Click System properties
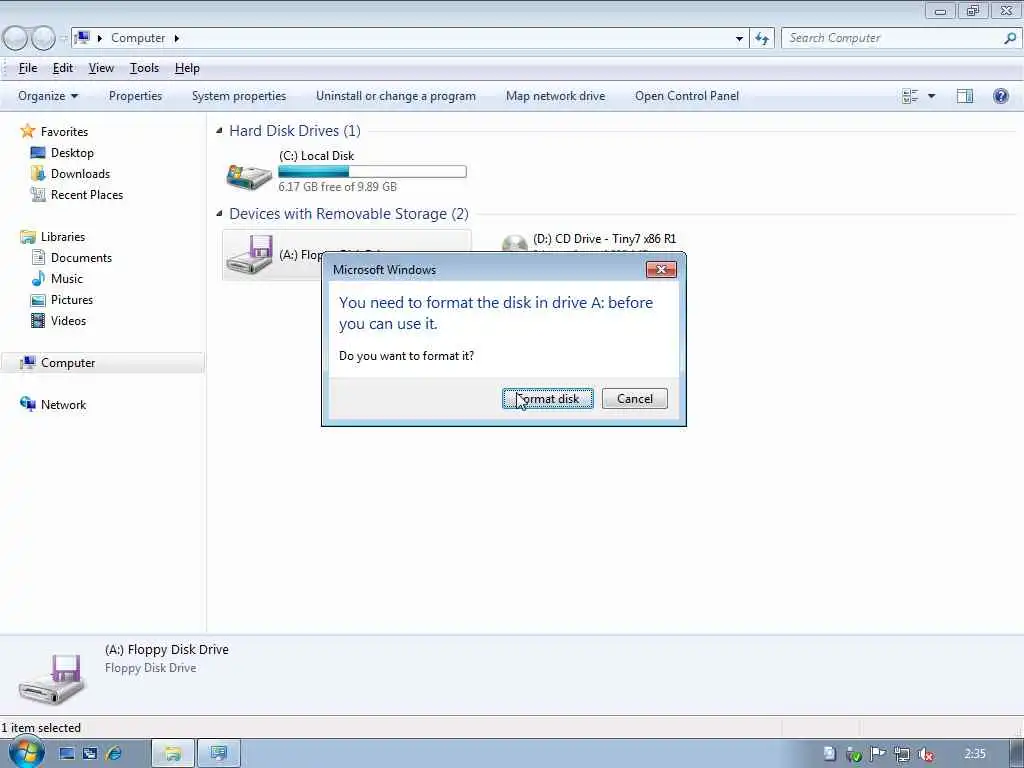This screenshot has height=768, width=1024. point(238,96)
